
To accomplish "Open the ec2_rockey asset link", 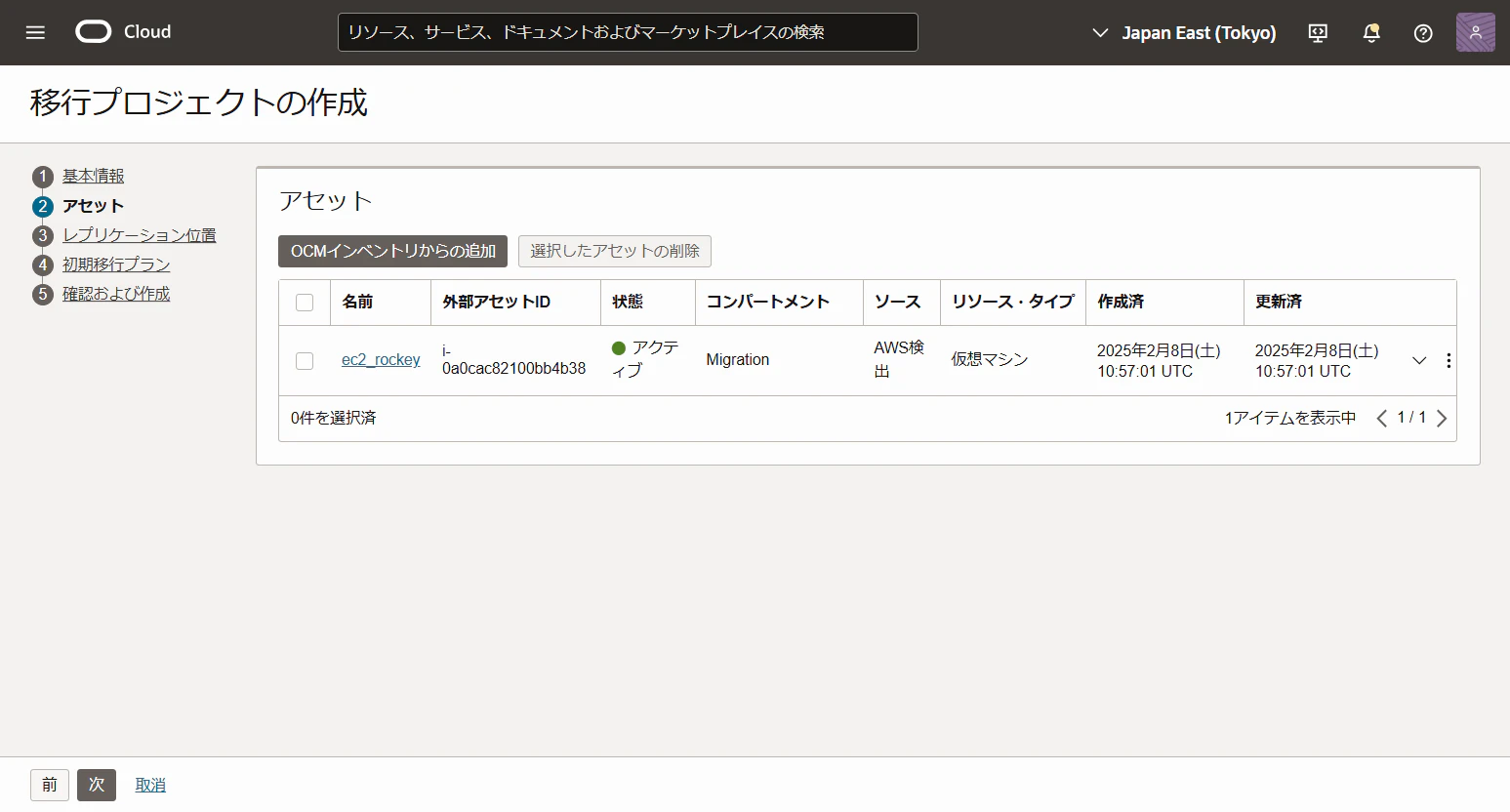I will click(x=381, y=360).
